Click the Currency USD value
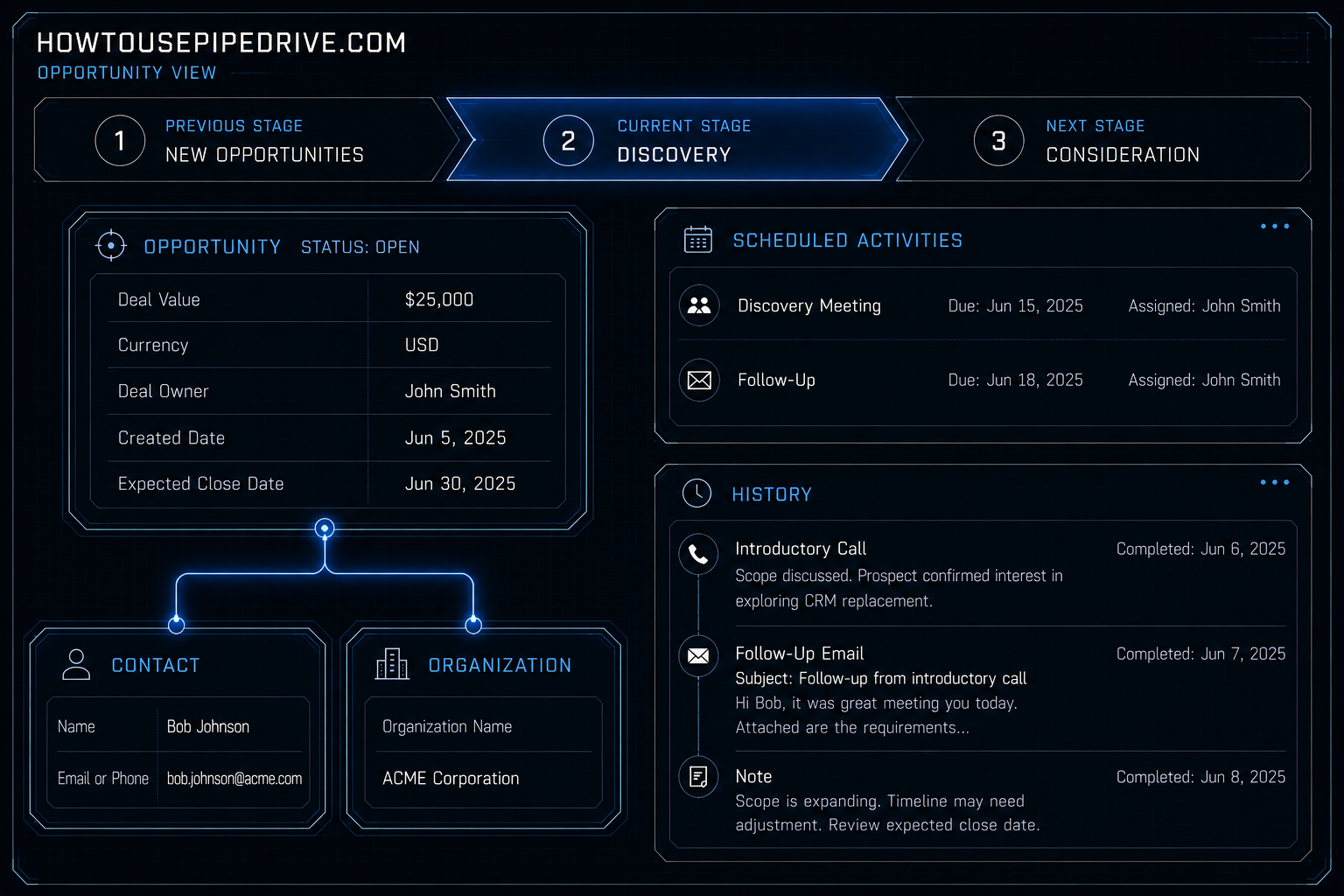This screenshot has width=1344, height=896. pyautogui.click(x=422, y=345)
